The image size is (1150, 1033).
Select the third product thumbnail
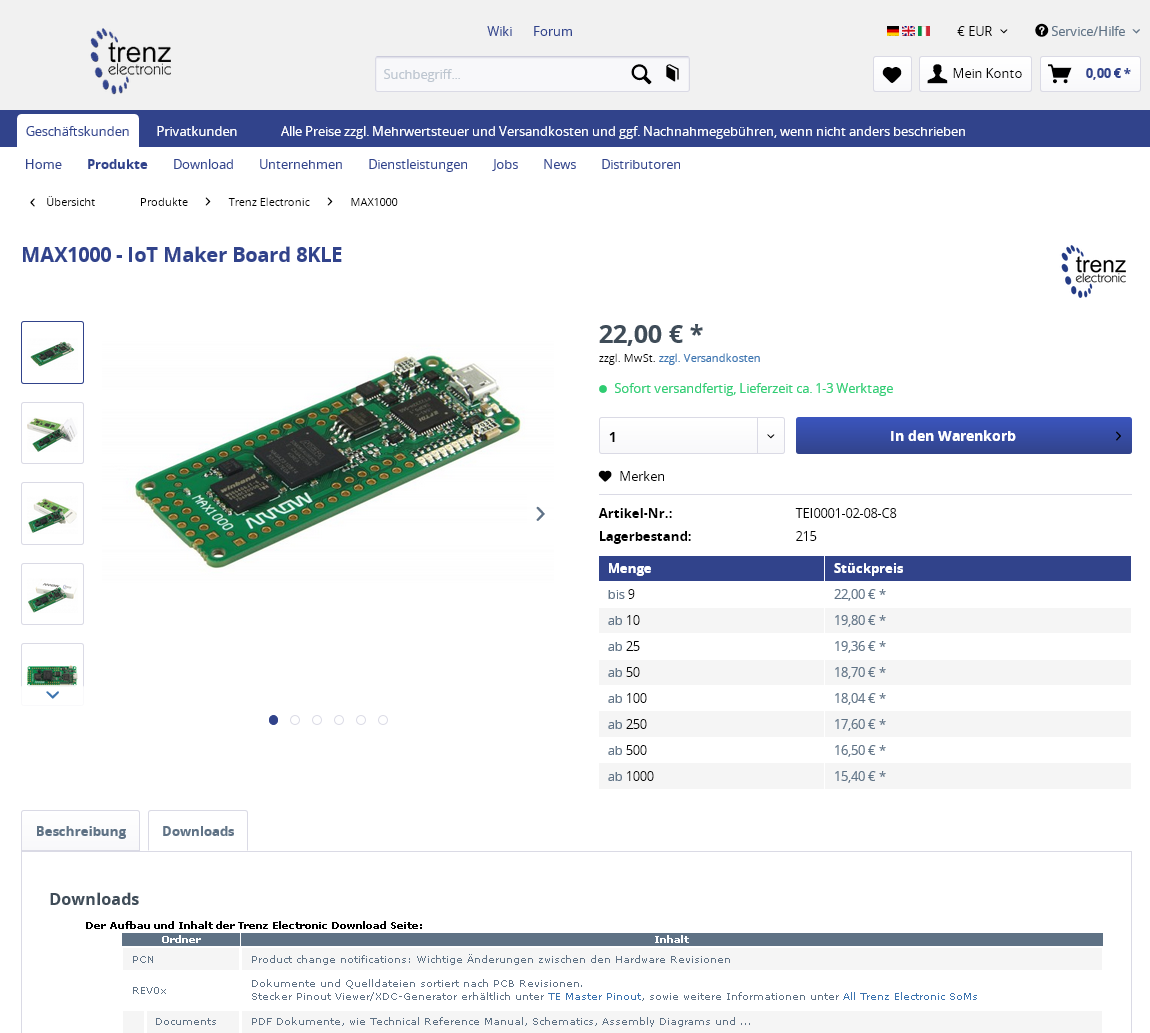(53, 514)
